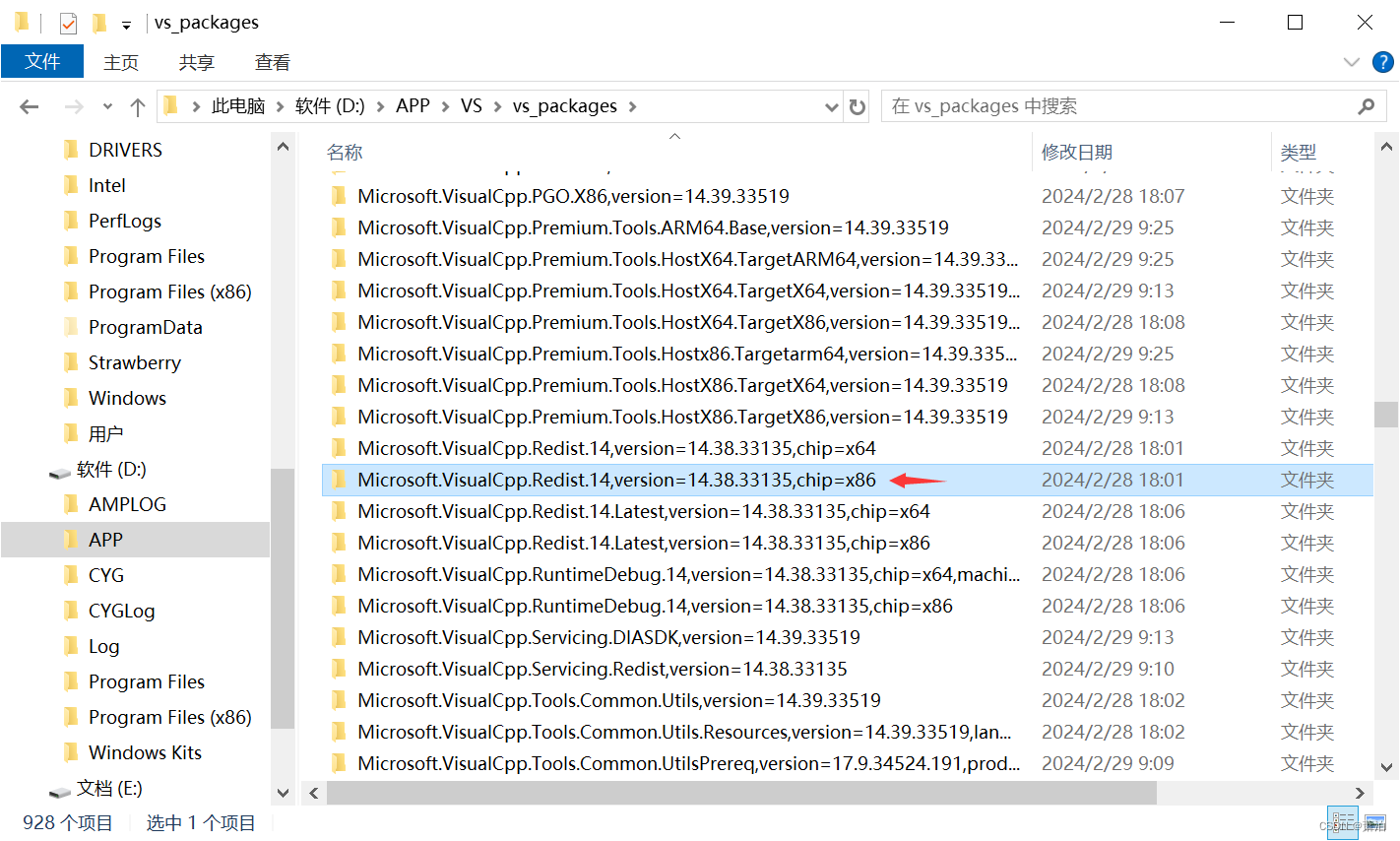Screen dimensions: 1400x841
Task: Click the search magnifier in the search box
Action: click(1366, 105)
